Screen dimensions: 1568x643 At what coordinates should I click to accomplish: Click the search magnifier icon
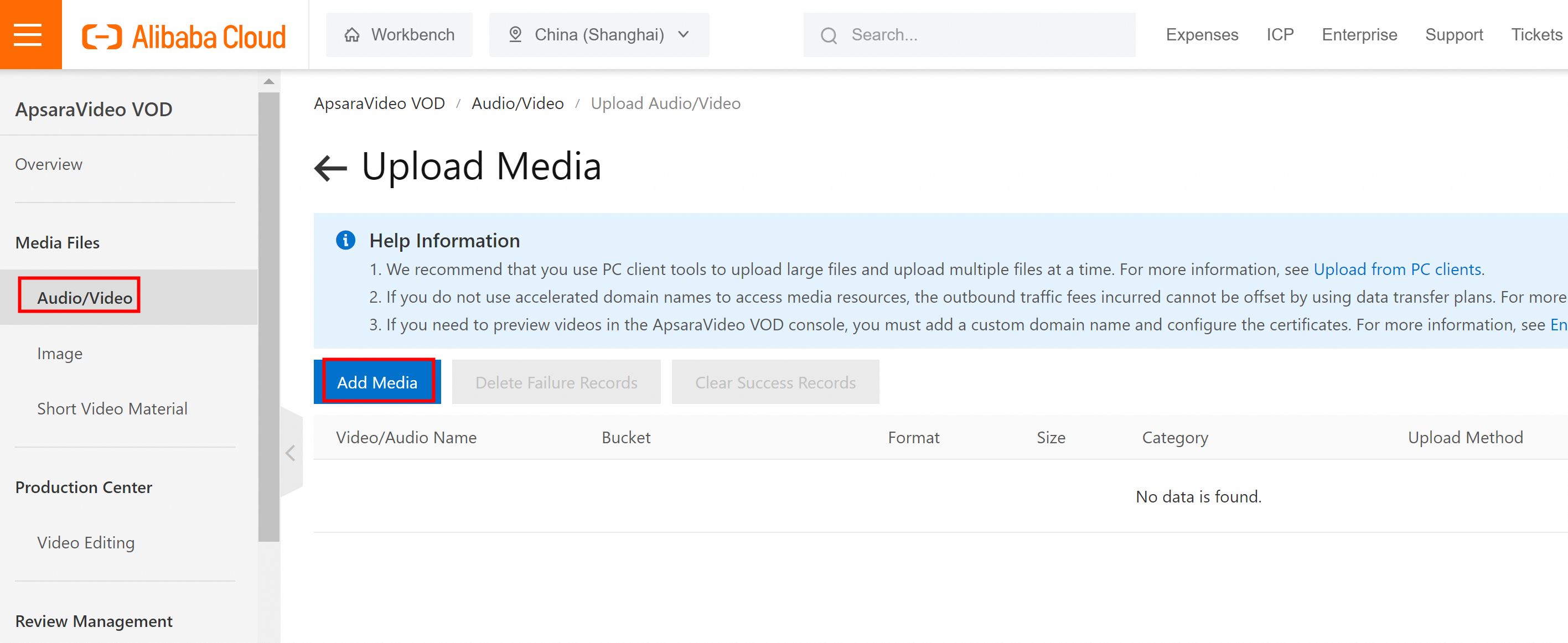829,35
